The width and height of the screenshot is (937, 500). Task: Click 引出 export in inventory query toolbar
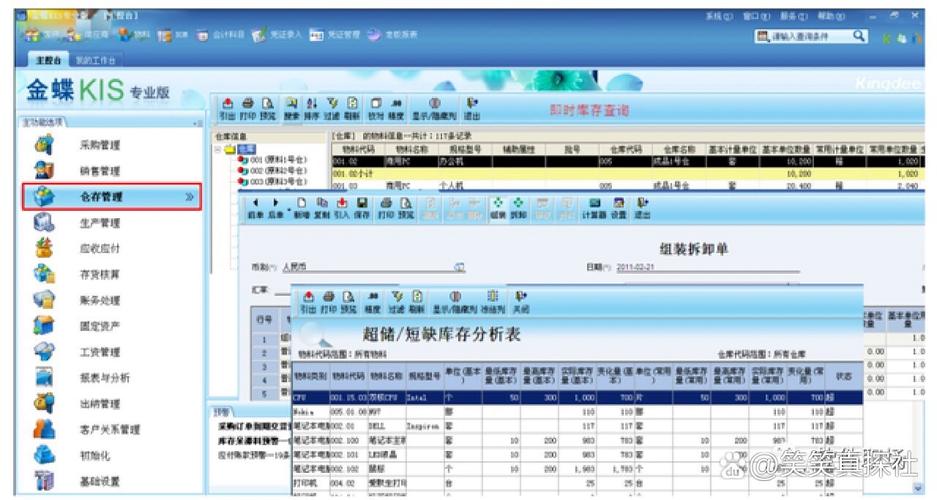[x=227, y=109]
